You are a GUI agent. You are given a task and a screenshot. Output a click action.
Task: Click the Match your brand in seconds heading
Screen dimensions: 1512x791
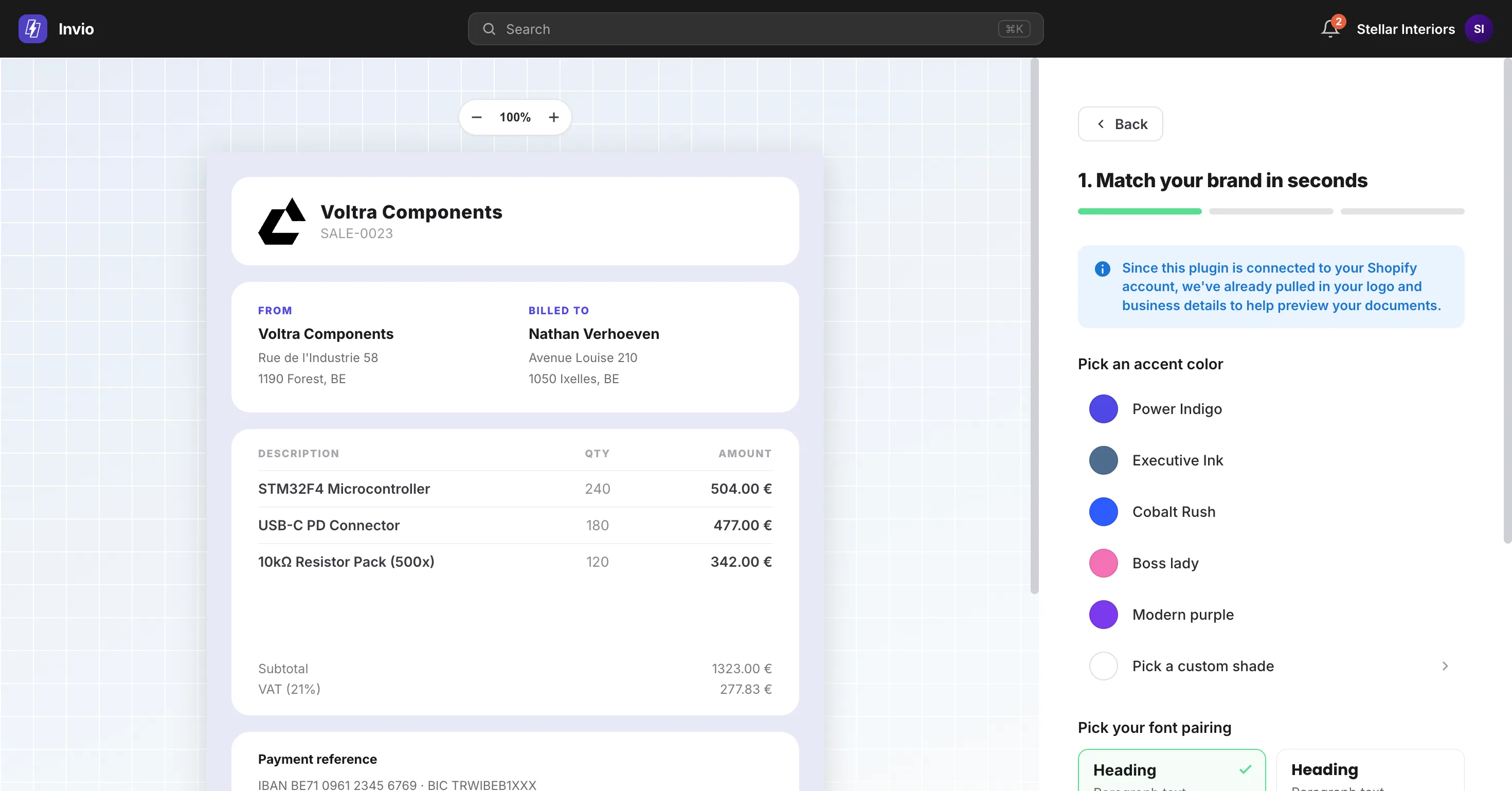coord(1222,180)
